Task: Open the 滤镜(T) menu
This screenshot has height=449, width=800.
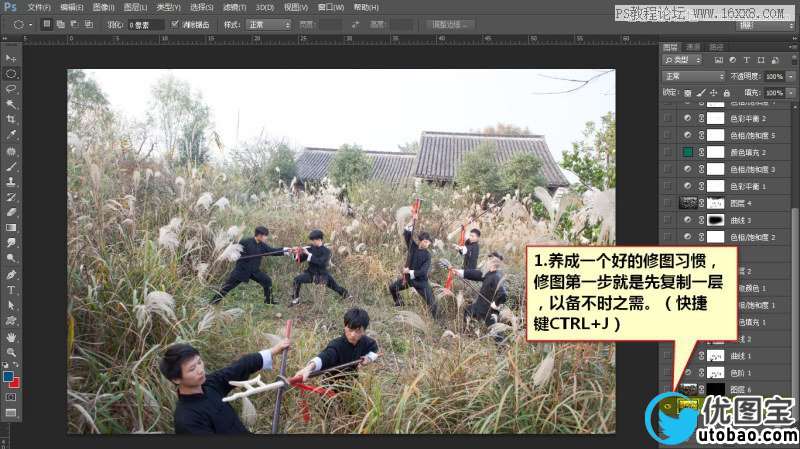Action: [234, 7]
